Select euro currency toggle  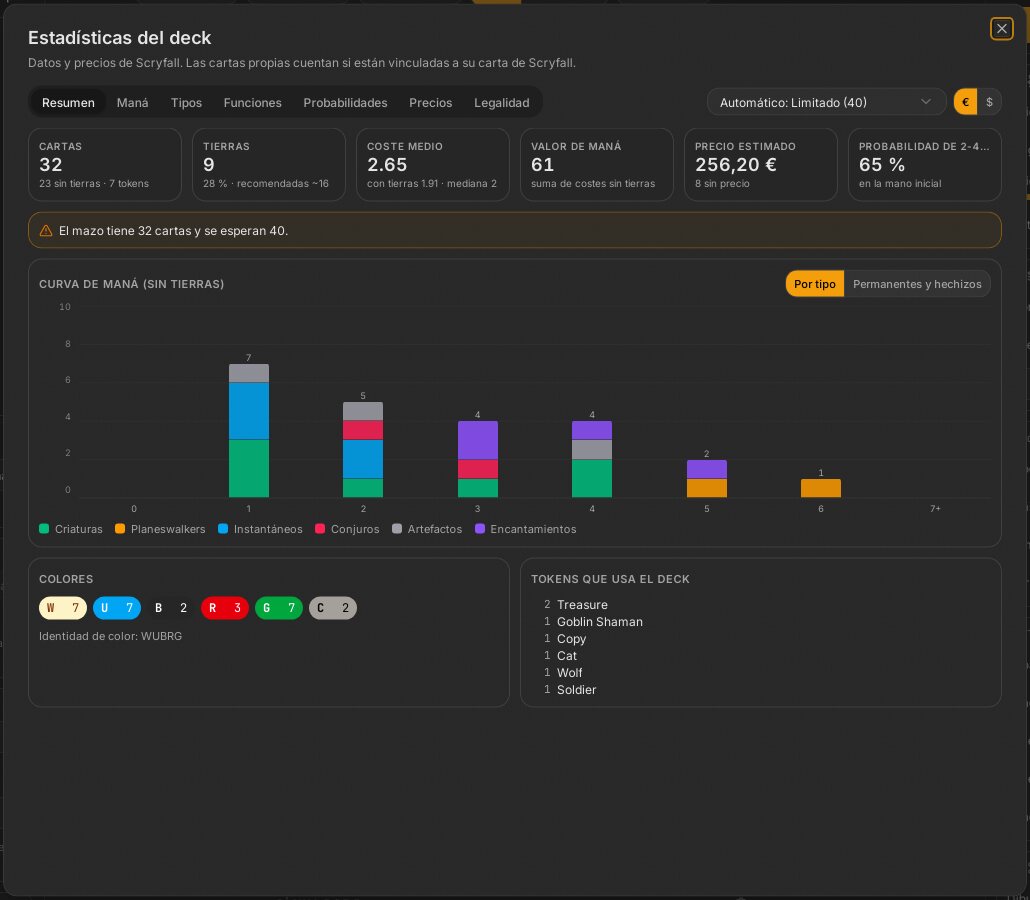tap(966, 102)
